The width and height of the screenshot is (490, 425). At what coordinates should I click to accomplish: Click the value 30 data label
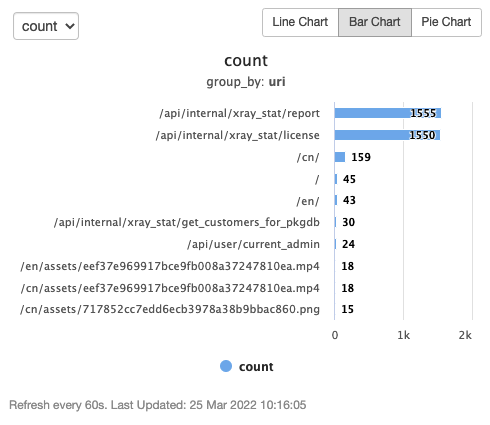[x=349, y=222]
